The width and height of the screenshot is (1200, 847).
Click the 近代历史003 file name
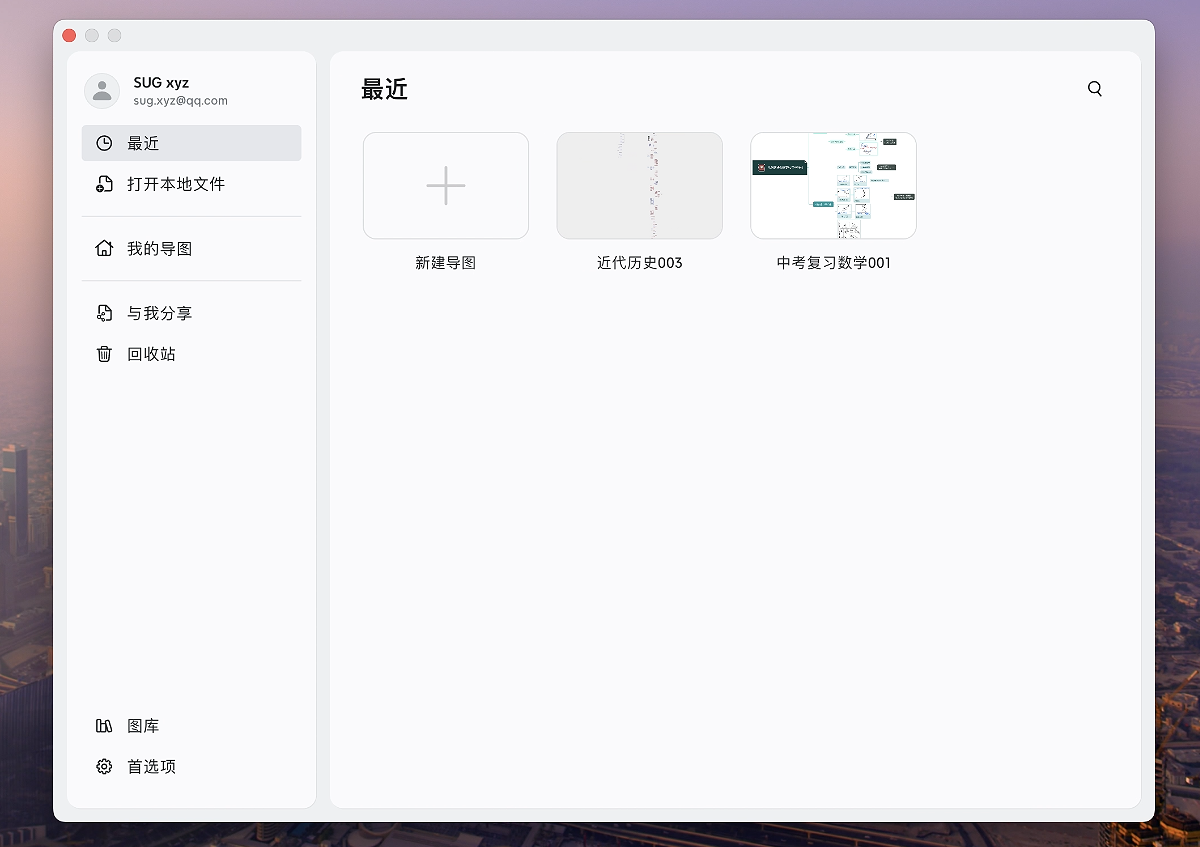pos(639,263)
